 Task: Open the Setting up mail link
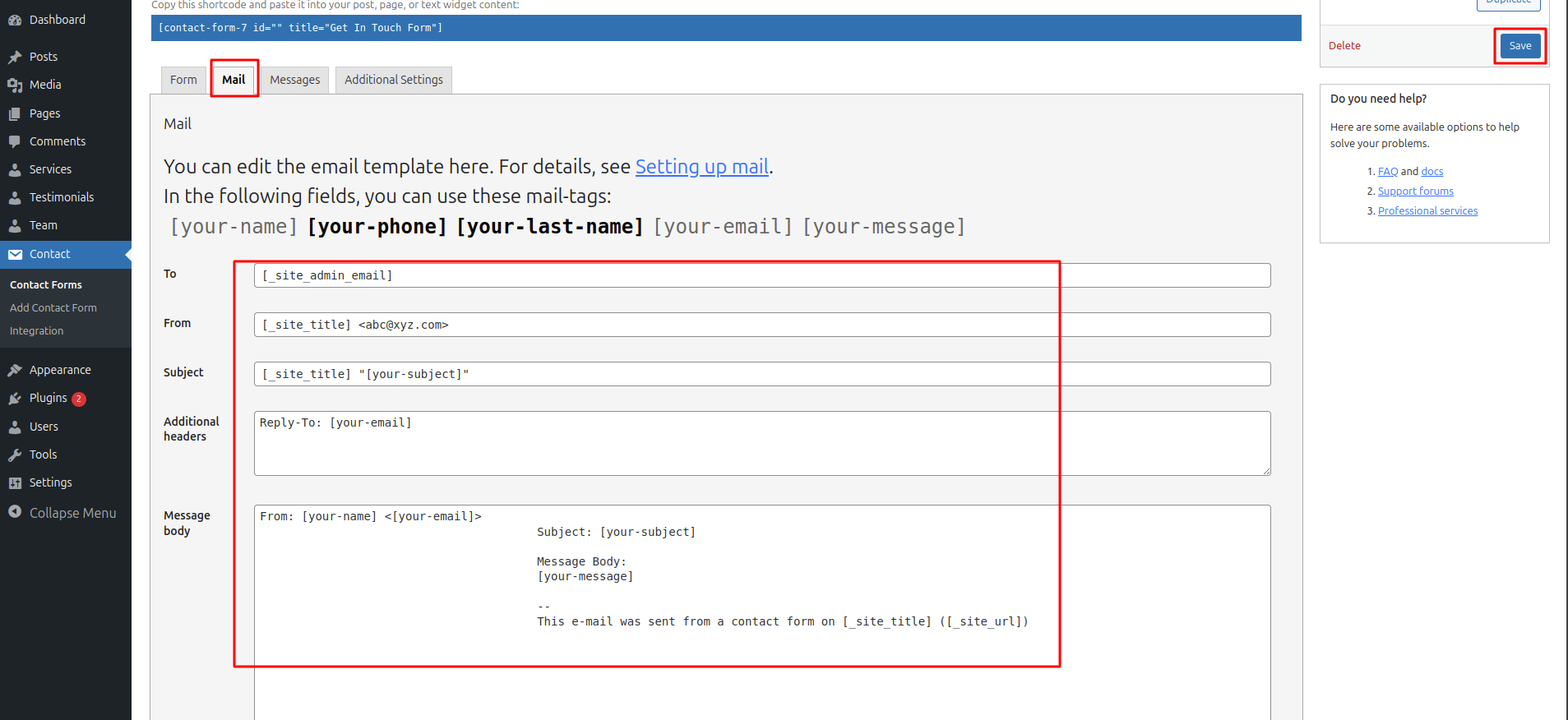click(702, 166)
